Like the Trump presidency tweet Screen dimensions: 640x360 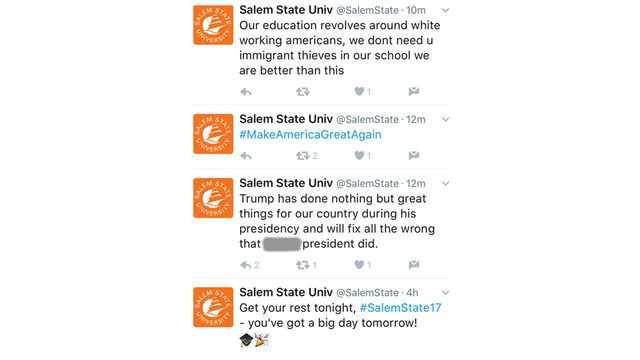pyautogui.click(x=359, y=265)
